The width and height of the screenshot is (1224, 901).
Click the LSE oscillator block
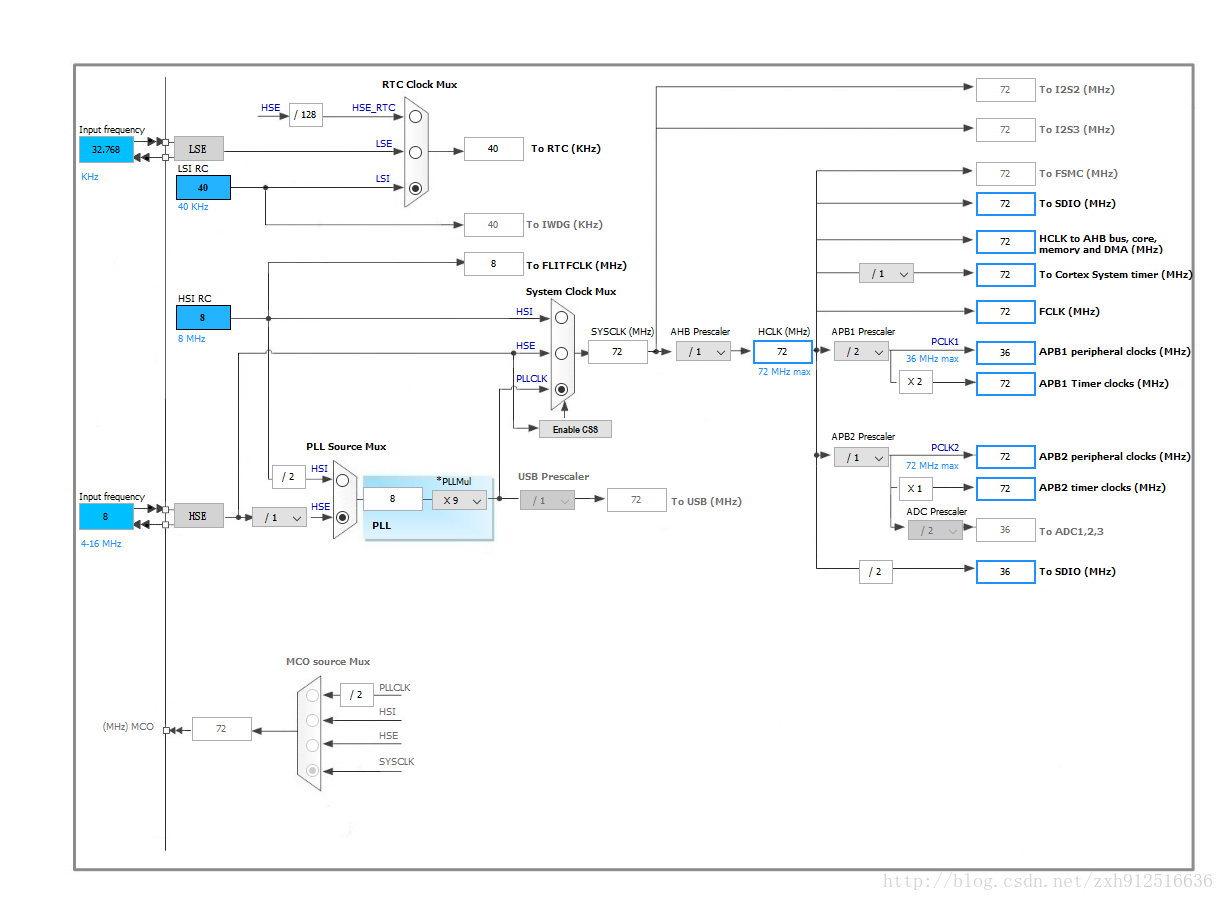pyautogui.click(x=198, y=149)
